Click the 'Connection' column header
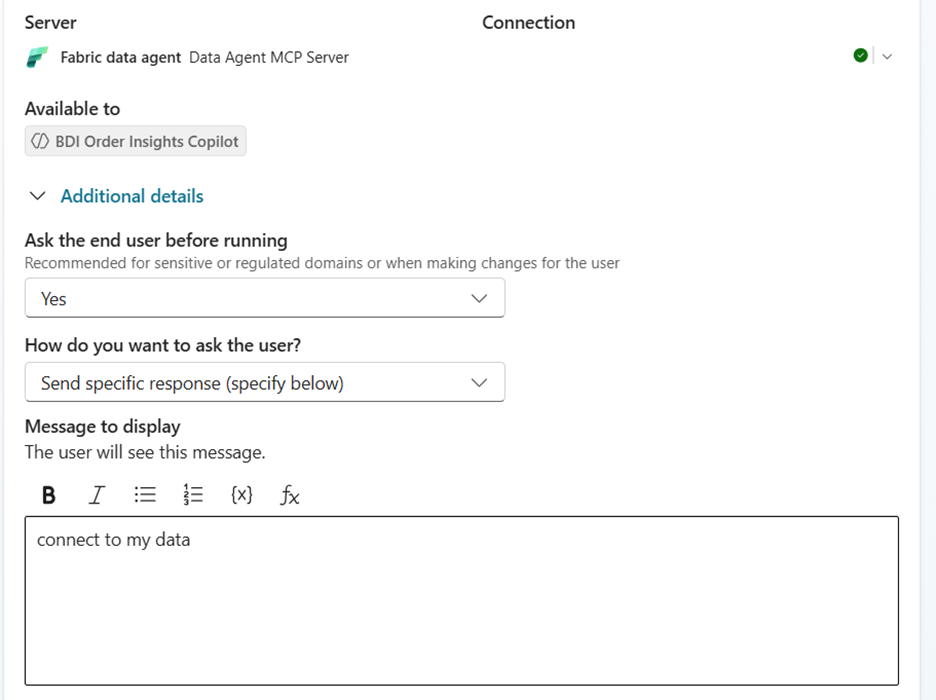936x700 pixels. [528, 22]
